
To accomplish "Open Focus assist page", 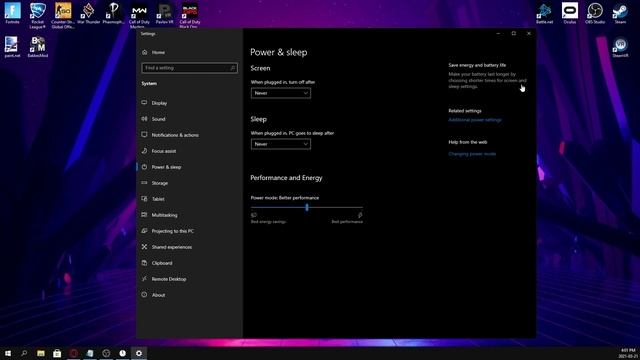I will 164,151.
